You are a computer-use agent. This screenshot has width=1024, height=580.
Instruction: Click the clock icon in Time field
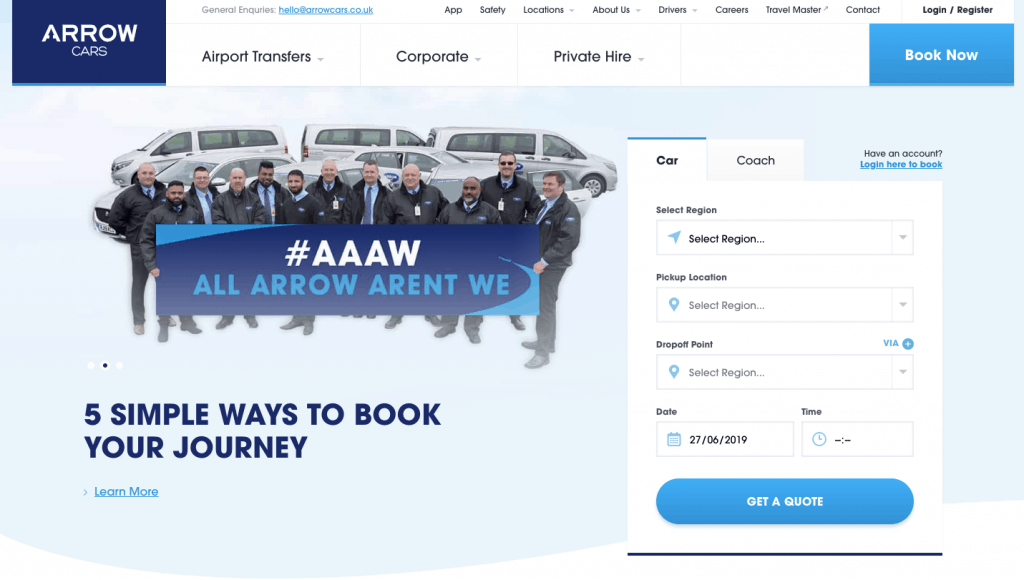pos(819,440)
